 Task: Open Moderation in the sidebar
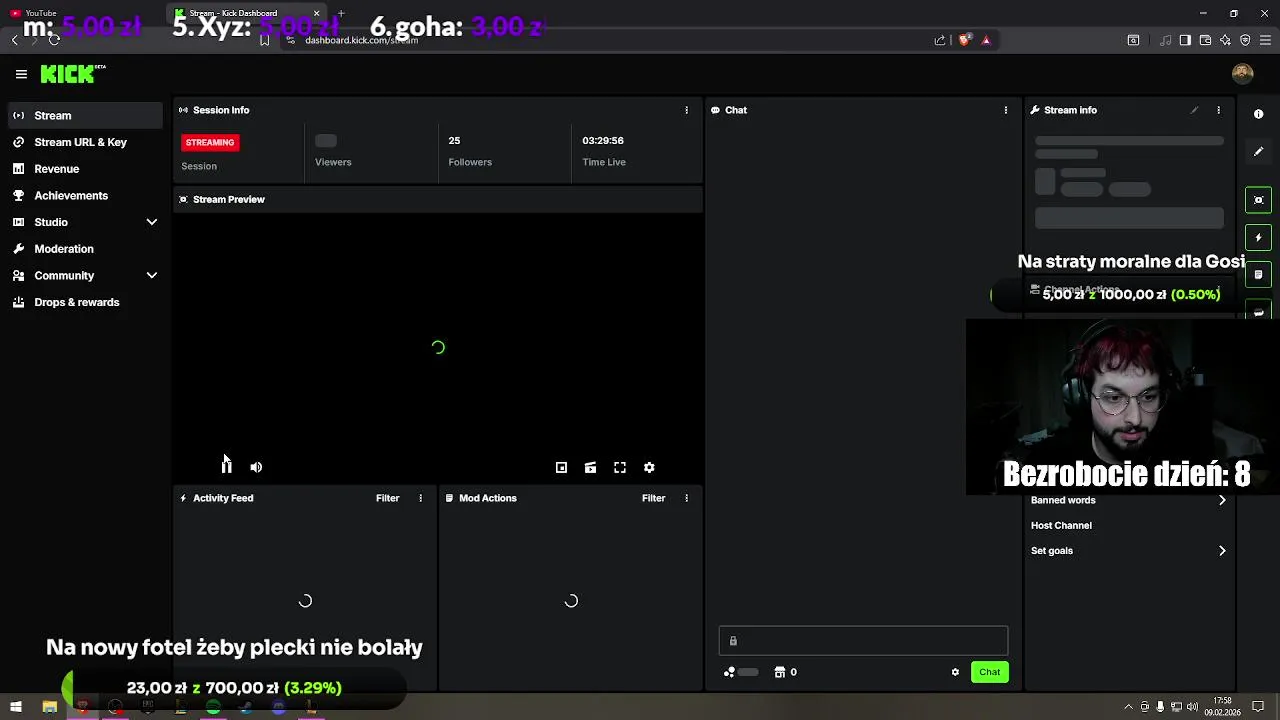point(85,249)
